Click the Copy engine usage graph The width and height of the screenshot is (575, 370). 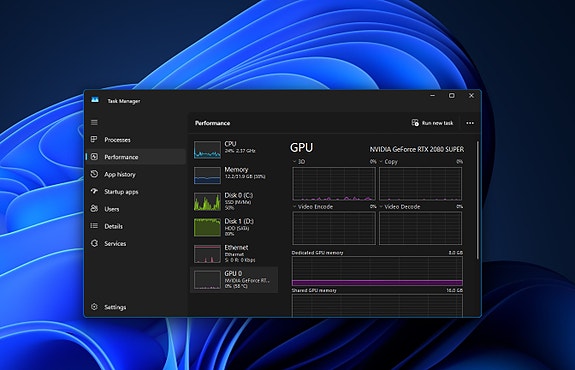pyautogui.click(x=420, y=184)
